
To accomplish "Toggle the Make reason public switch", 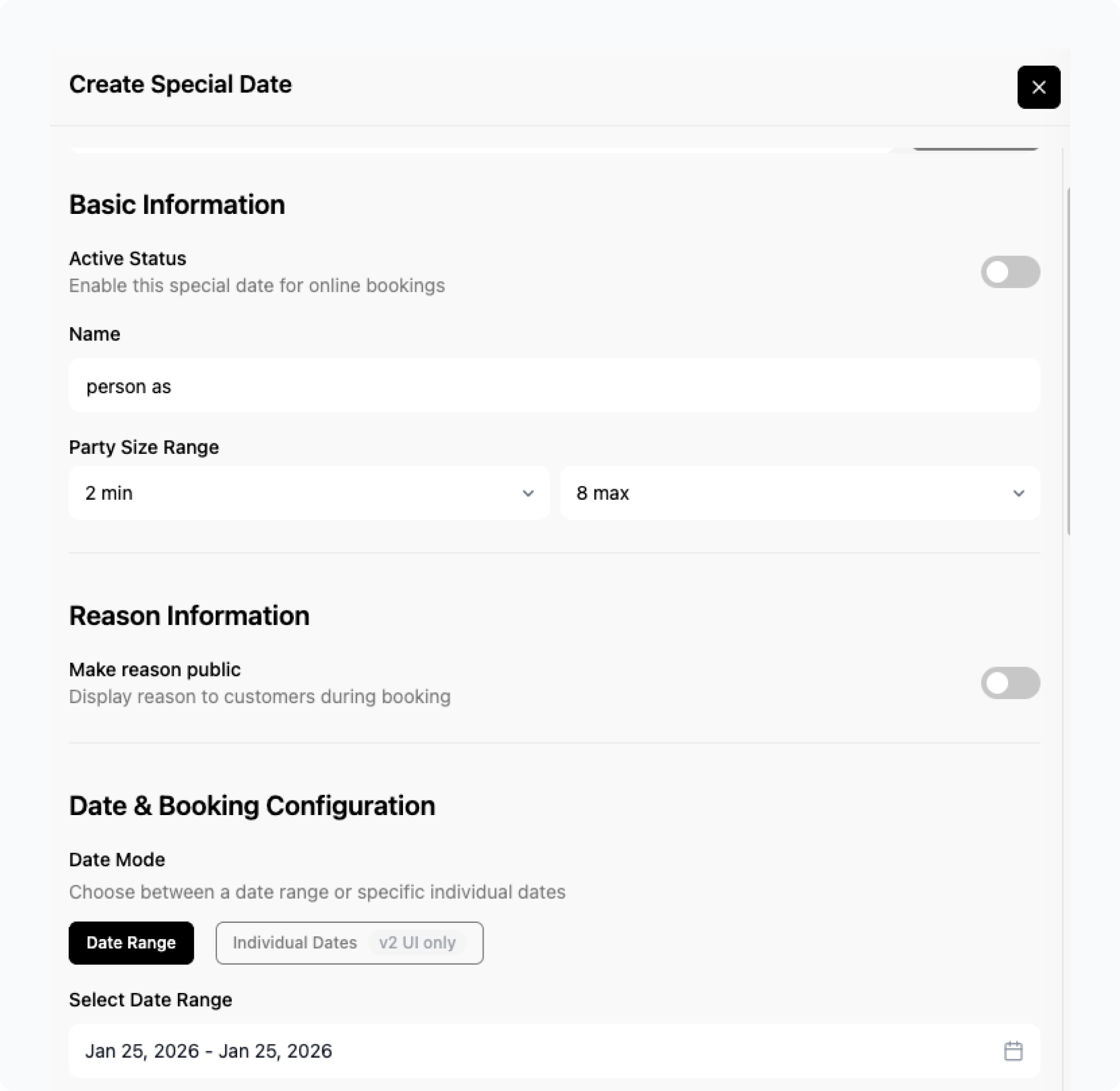I will [1010, 683].
